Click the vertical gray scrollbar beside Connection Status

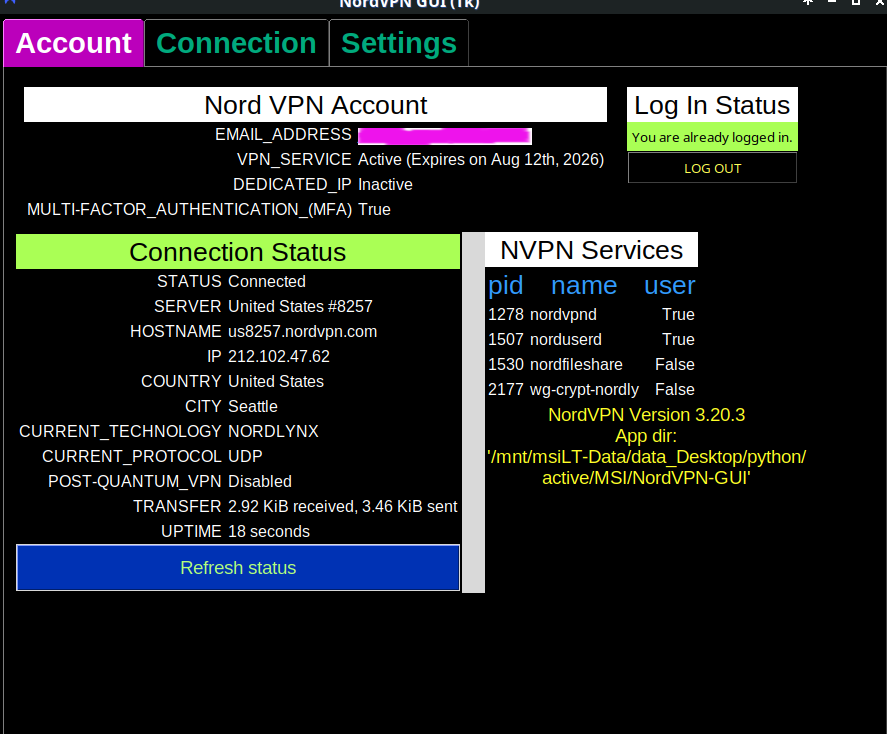tap(473, 412)
